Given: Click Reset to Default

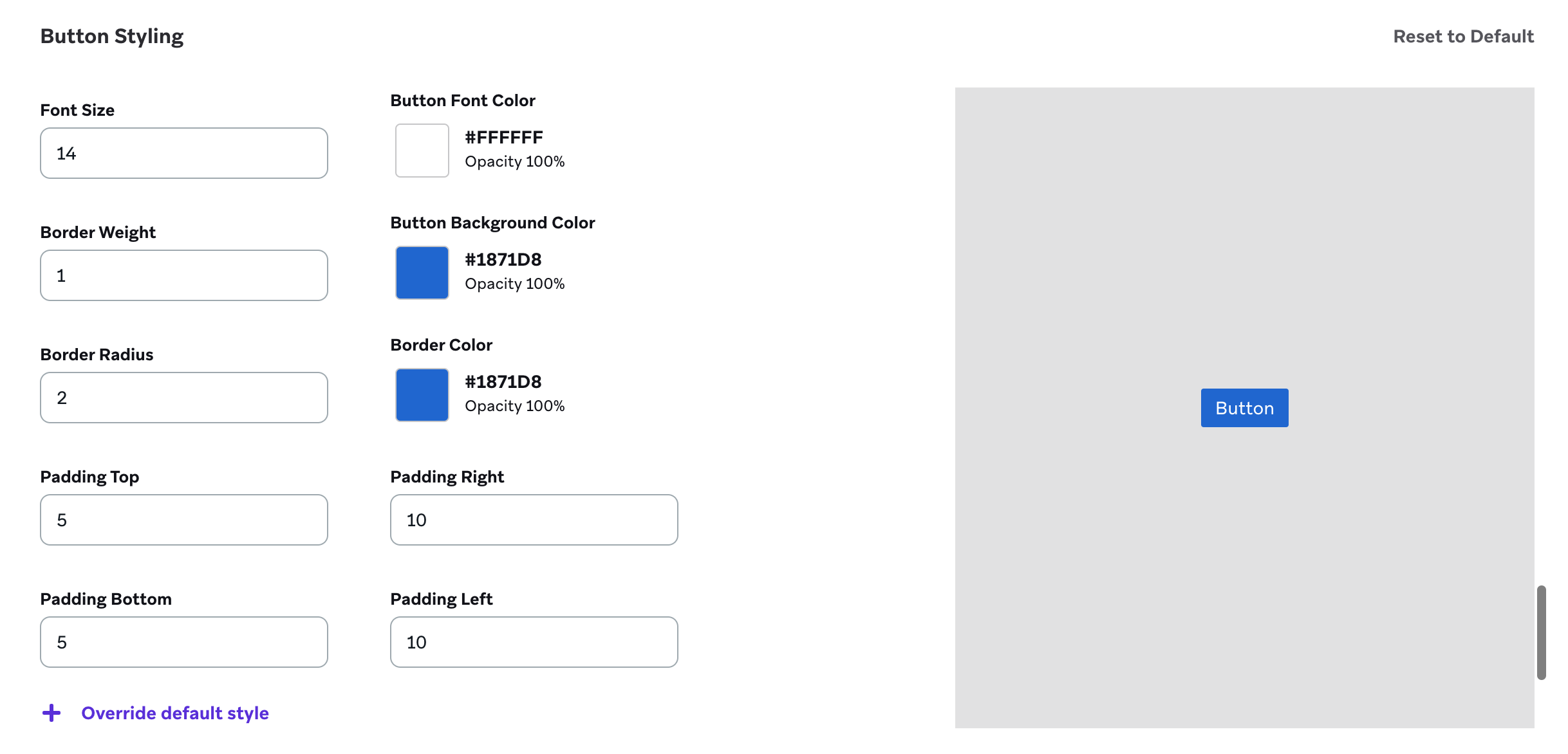Looking at the screenshot, I should [1463, 37].
